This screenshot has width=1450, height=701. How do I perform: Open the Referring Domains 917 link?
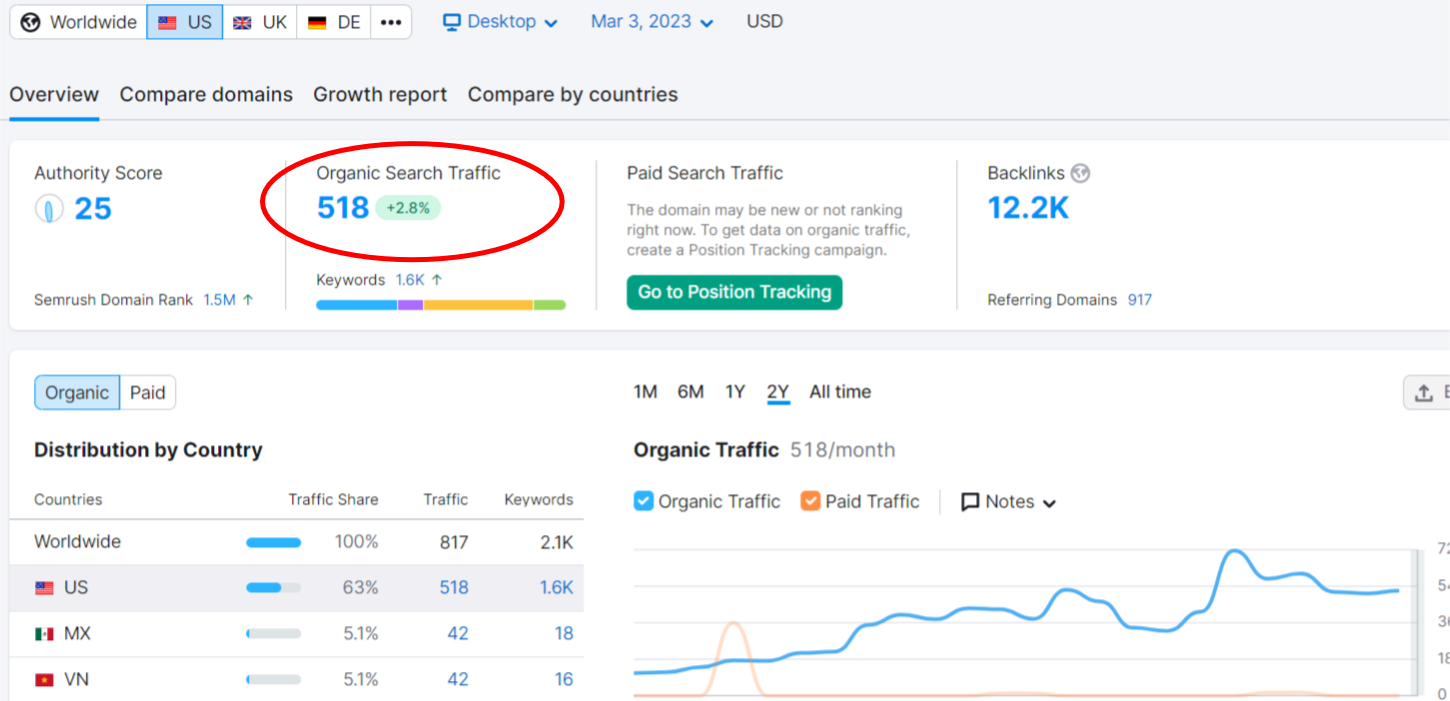click(1140, 300)
